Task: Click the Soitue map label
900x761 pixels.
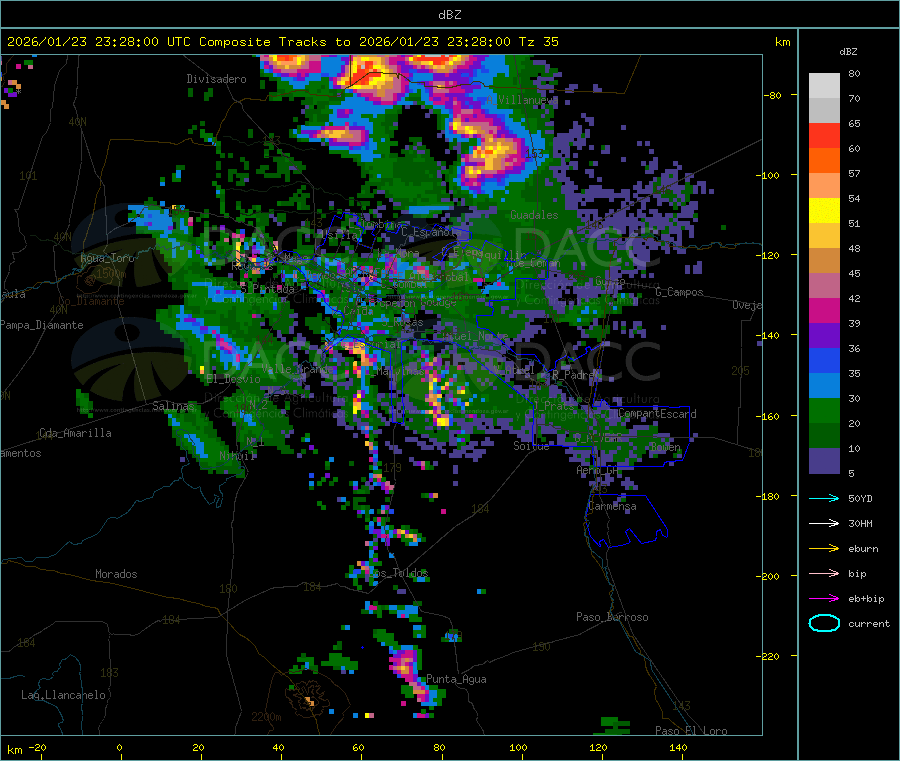Action: [x=531, y=446]
